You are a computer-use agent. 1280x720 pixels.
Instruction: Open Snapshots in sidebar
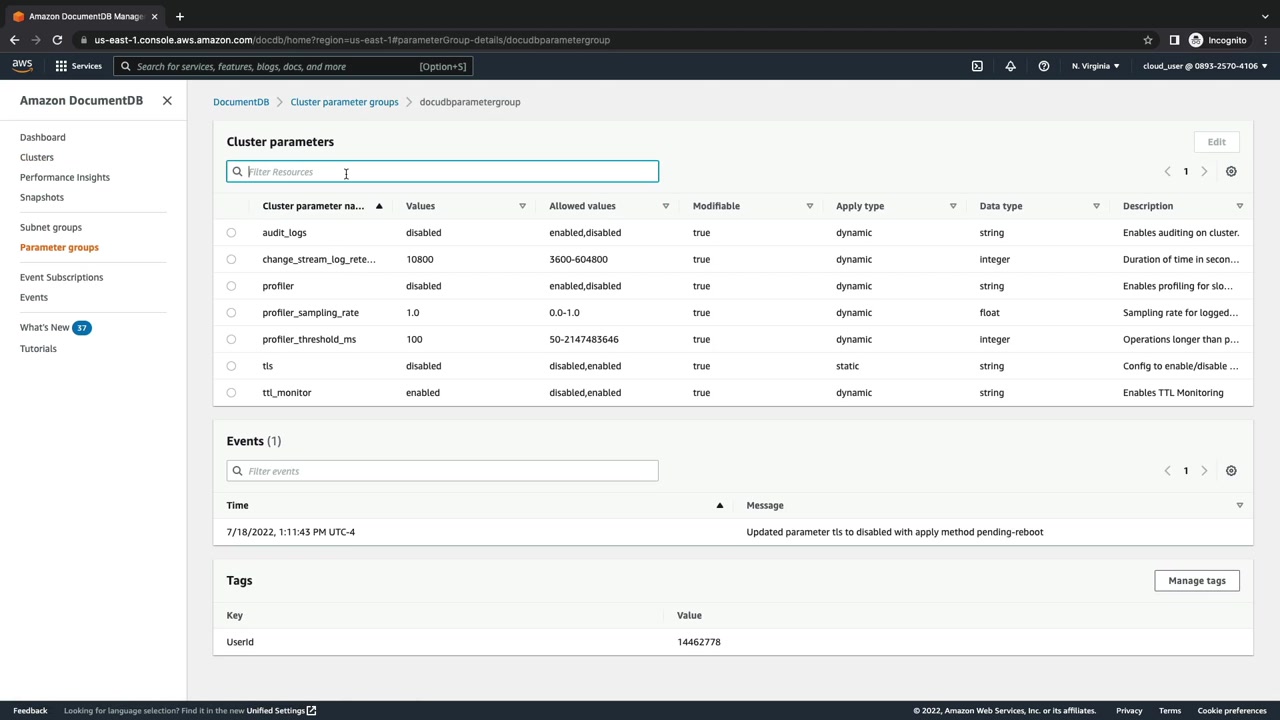(x=42, y=197)
